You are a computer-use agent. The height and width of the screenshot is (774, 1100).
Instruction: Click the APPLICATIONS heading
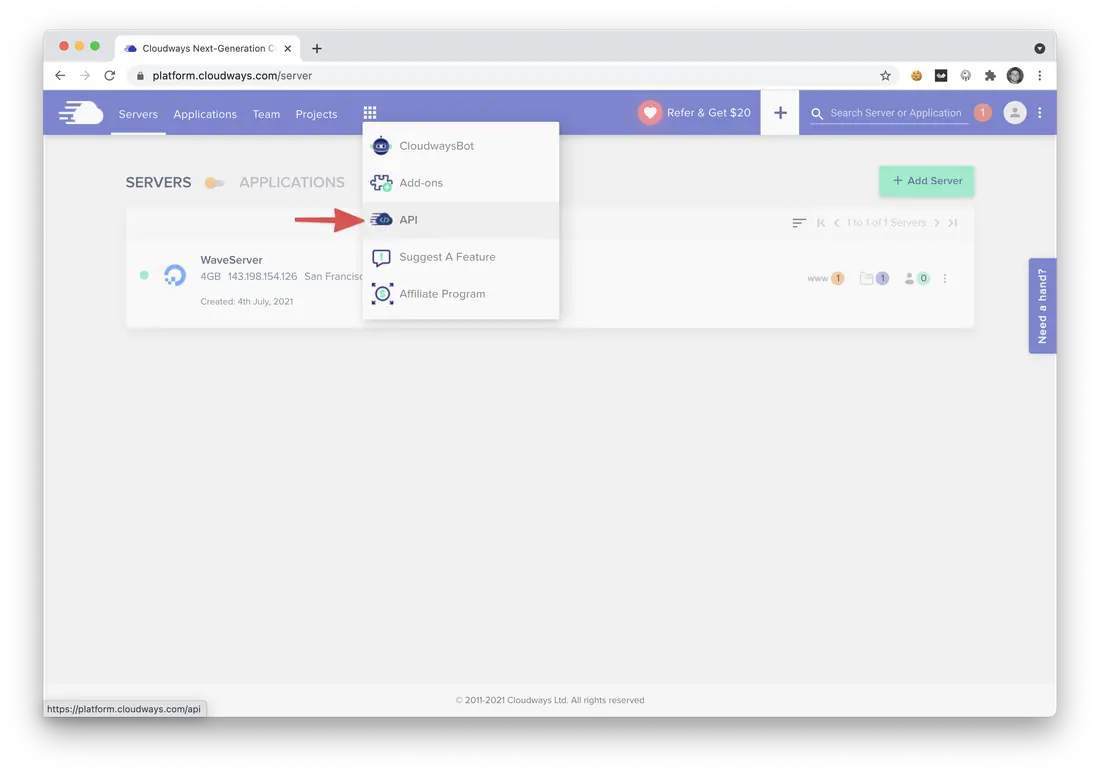pos(292,182)
